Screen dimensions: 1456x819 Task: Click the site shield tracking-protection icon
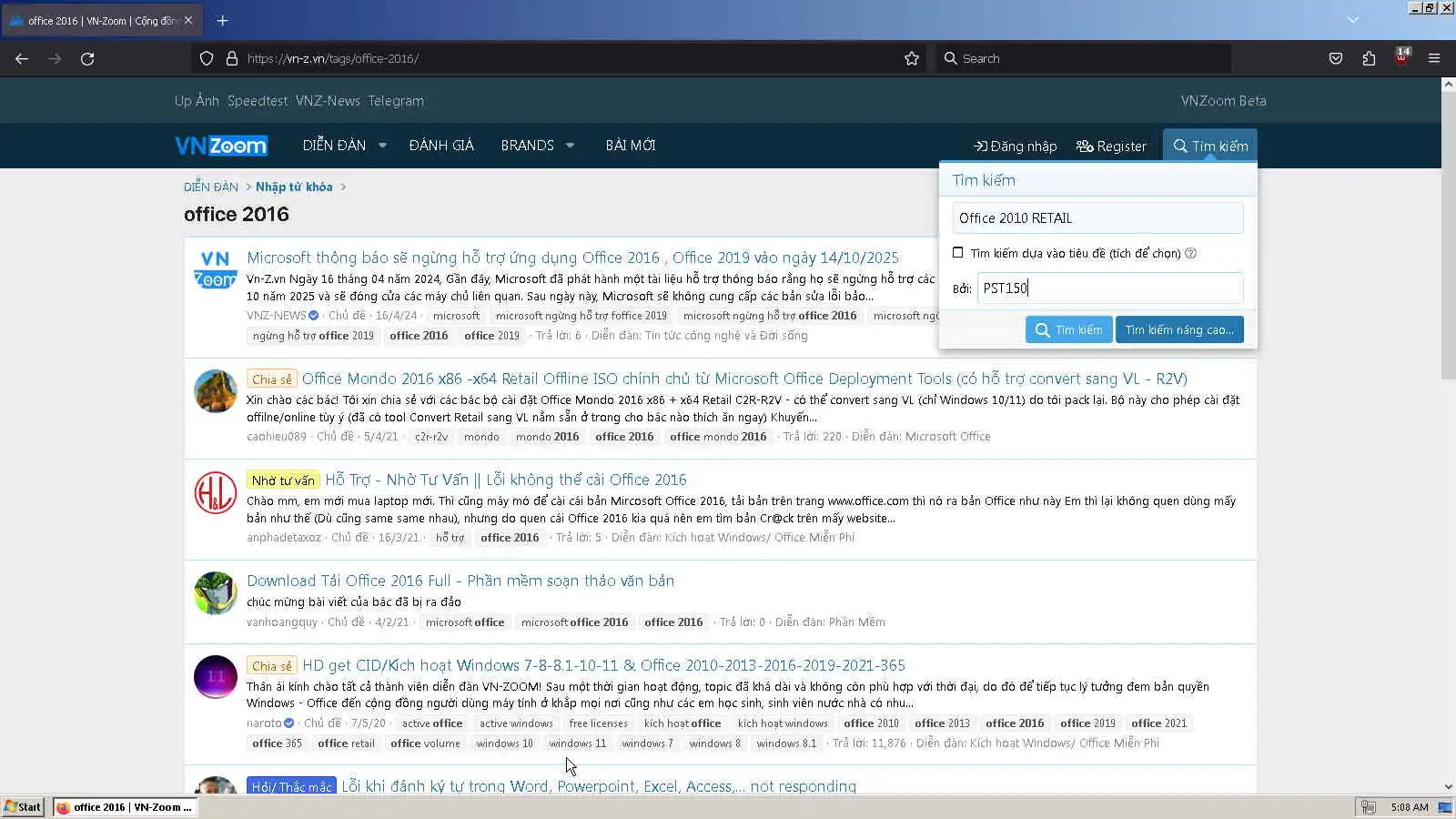point(207,58)
